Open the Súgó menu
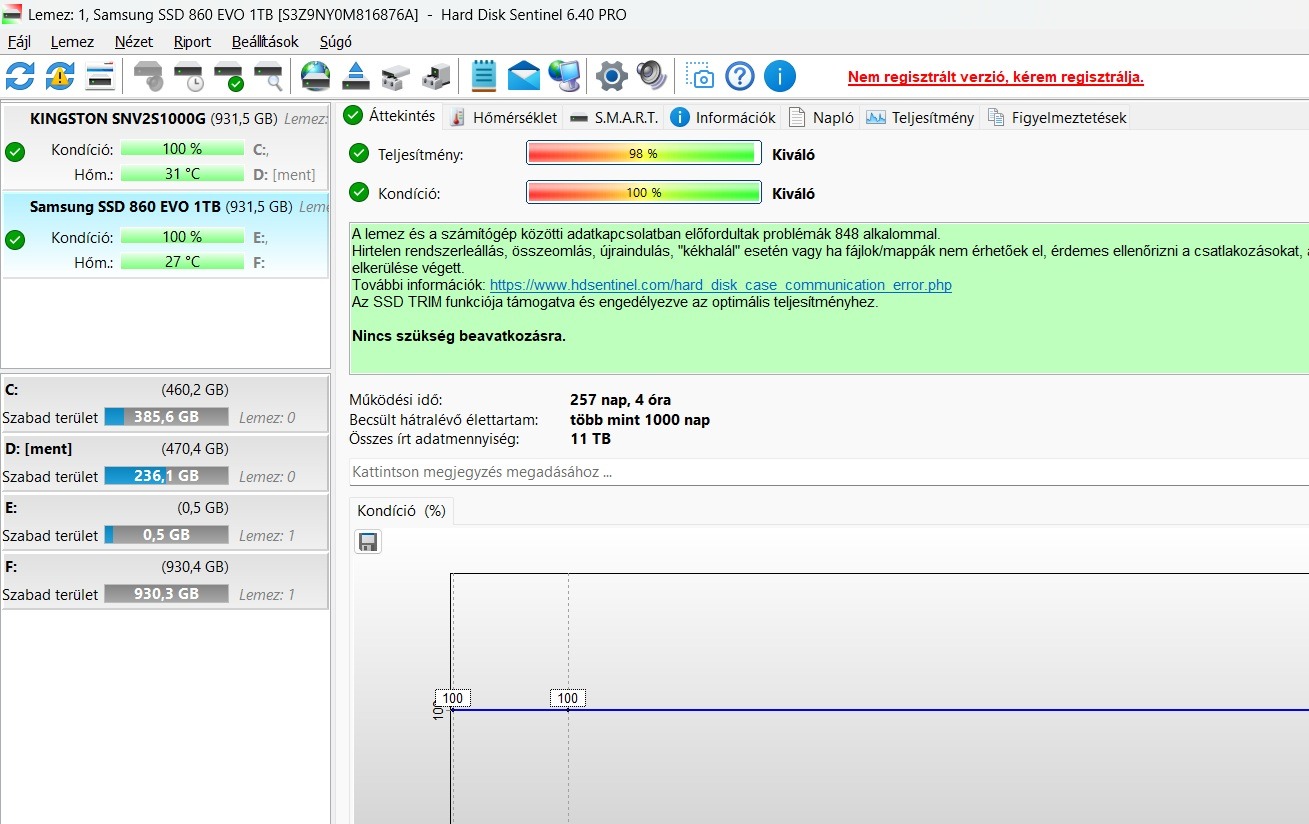1309x824 pixels. pyautogui.click(x=335, y=42)
